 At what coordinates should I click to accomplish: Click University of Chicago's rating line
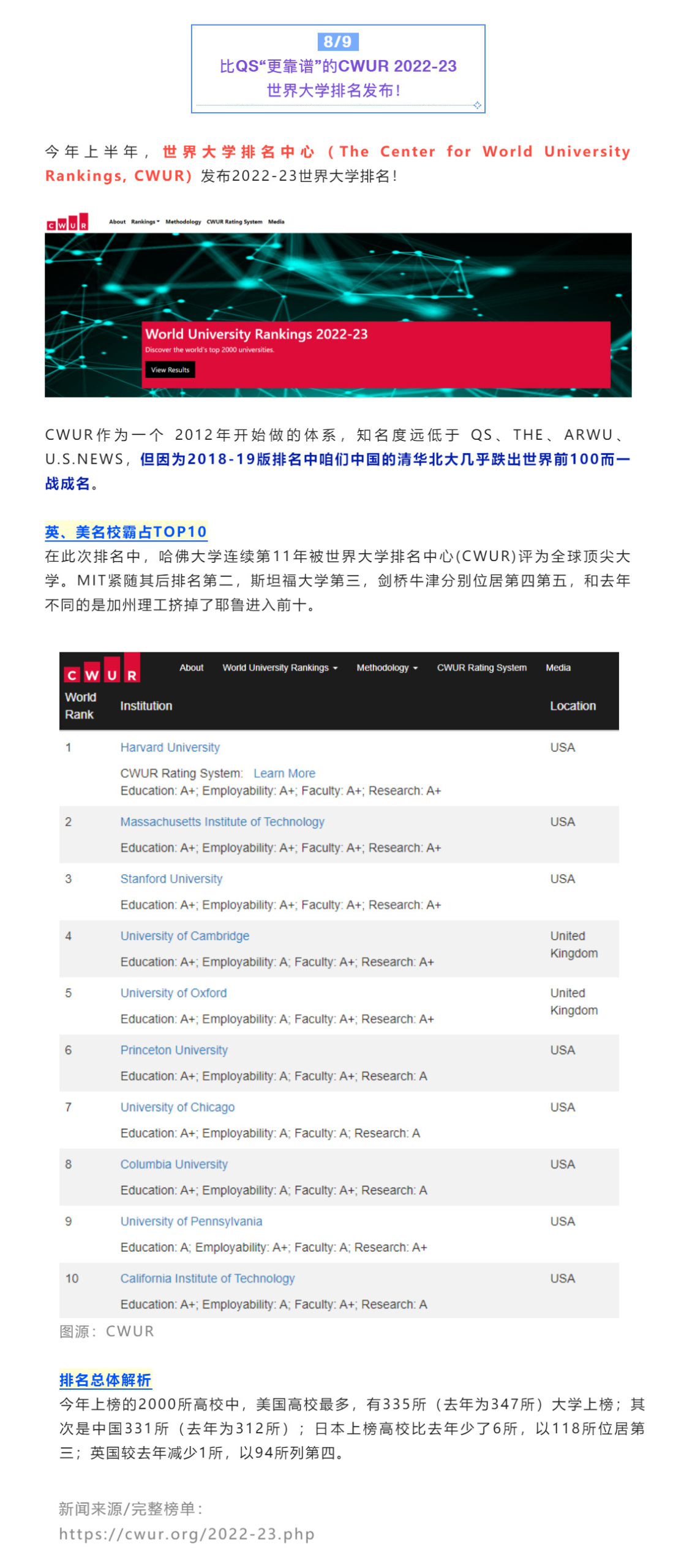(270, 1133)
